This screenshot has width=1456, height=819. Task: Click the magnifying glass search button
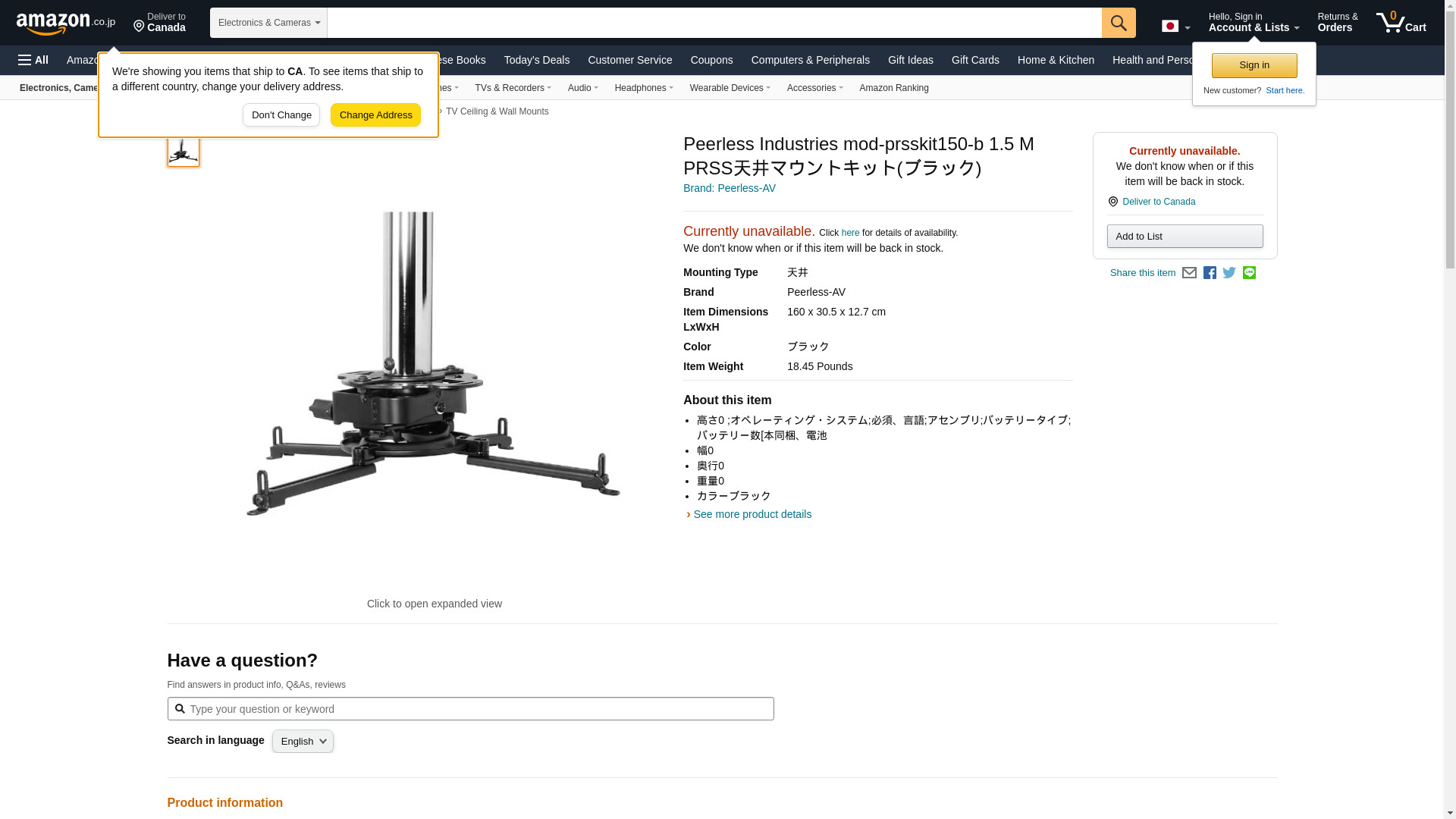pos(1118,23)
